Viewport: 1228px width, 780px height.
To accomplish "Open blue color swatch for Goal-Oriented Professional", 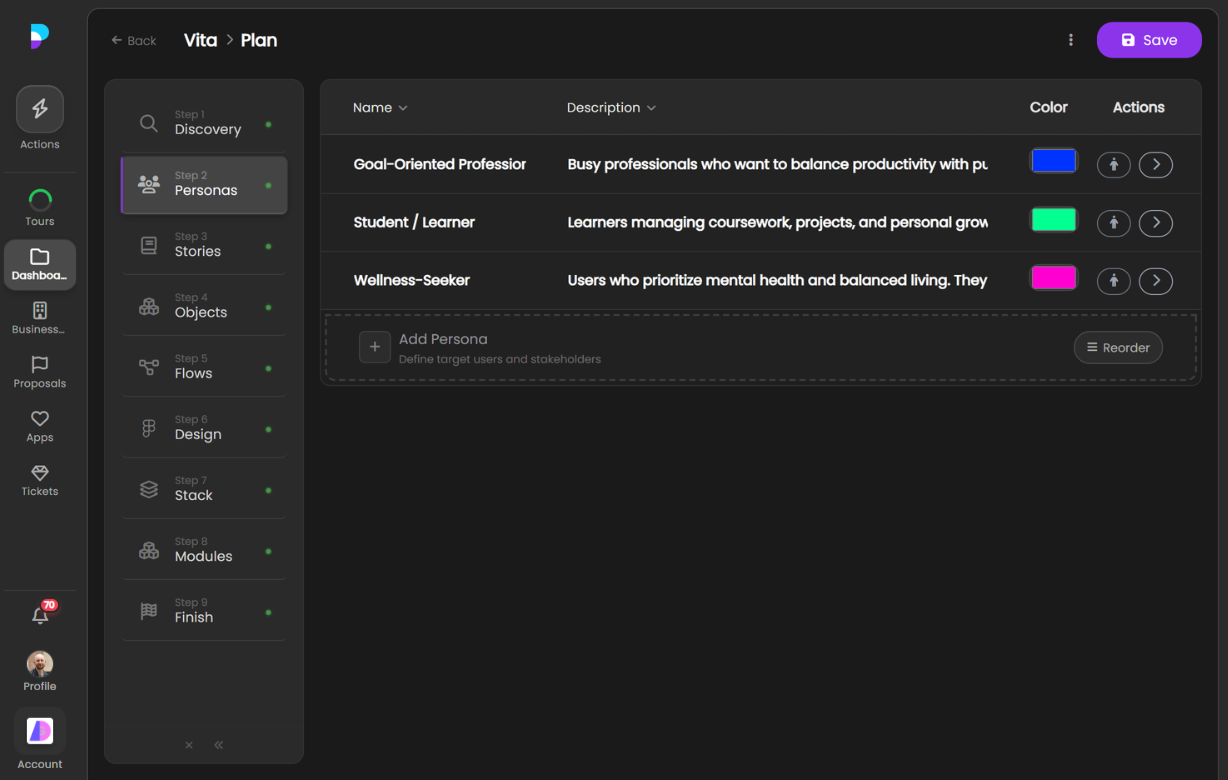I will pyautogui.click(x=1053, y=161).
